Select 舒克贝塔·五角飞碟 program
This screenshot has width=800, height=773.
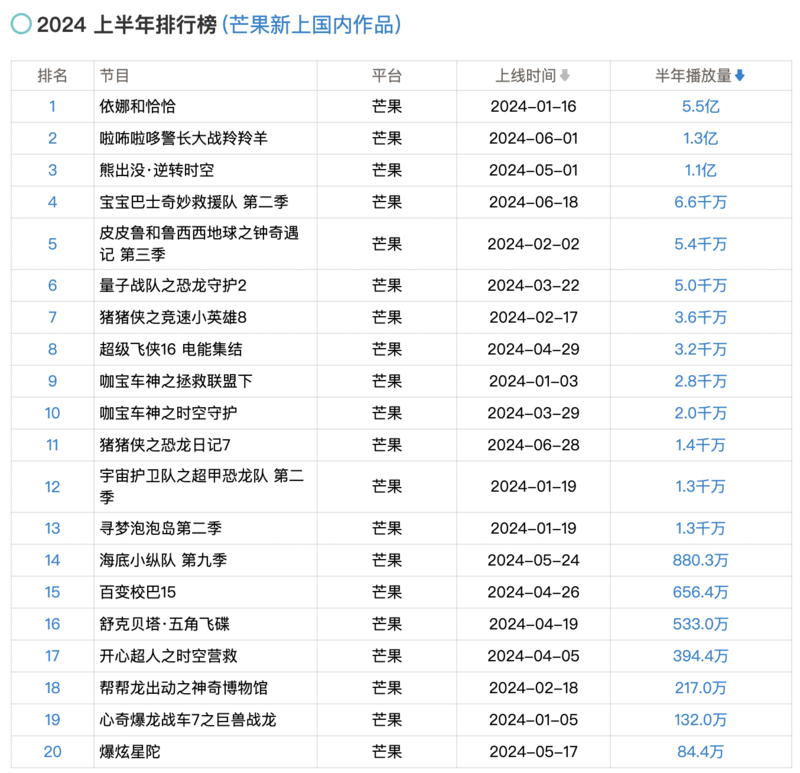[164, 624]
